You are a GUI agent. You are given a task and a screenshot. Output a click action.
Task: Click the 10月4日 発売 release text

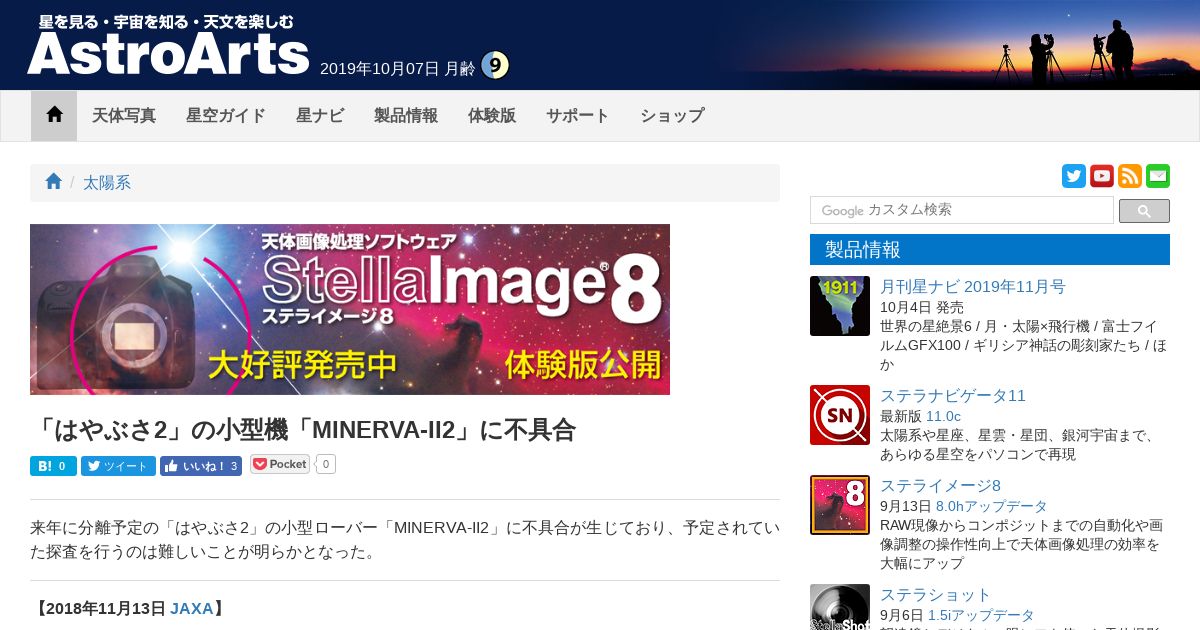922,307
